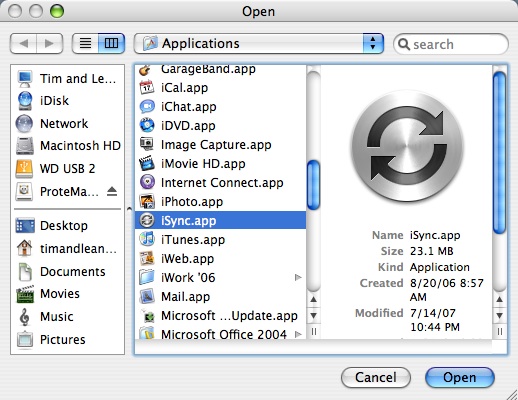The image size is (518, 400).
Task: Click the Desktop icon in sidebar
Action: coord(25,226)
